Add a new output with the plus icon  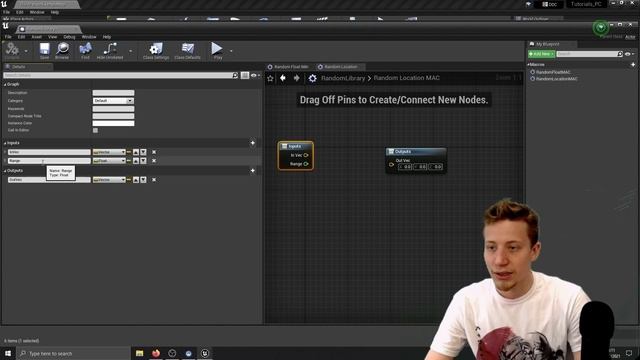click(x=253, y=171)
